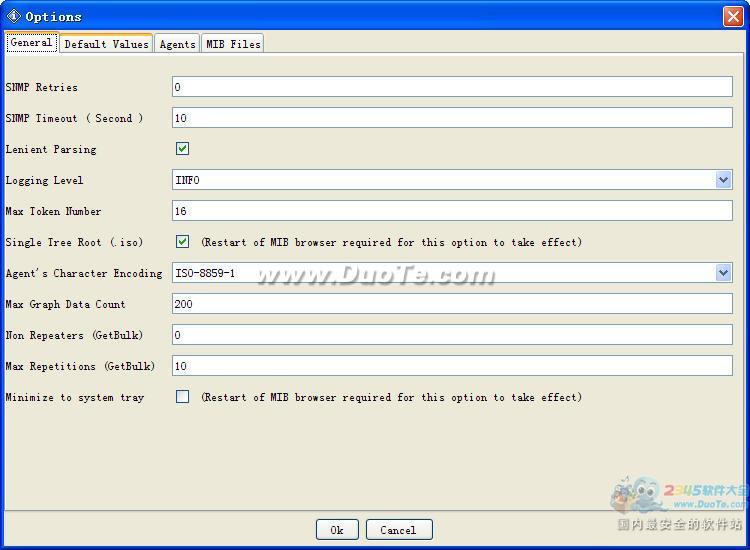
Task: Switch to the General tab
Action: point(32,43)
